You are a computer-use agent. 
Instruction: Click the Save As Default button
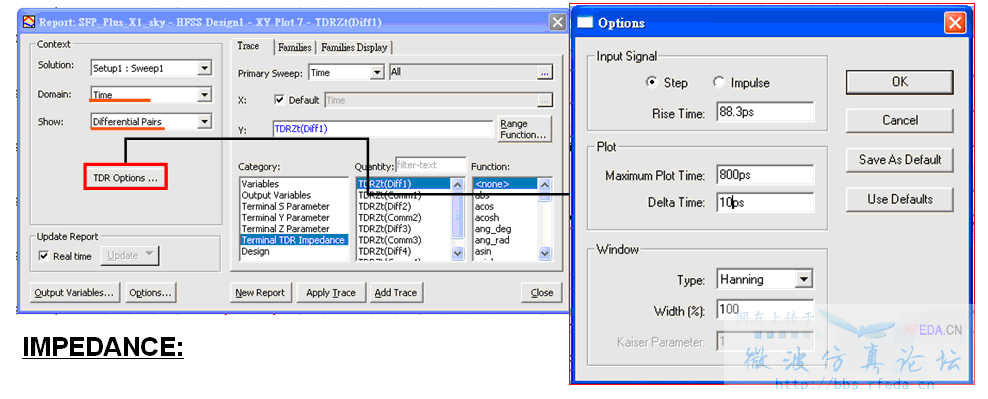tap(899, 159)
